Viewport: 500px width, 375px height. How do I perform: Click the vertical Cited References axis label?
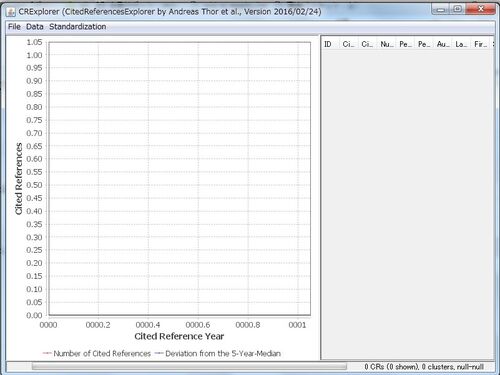click(19, 179)
